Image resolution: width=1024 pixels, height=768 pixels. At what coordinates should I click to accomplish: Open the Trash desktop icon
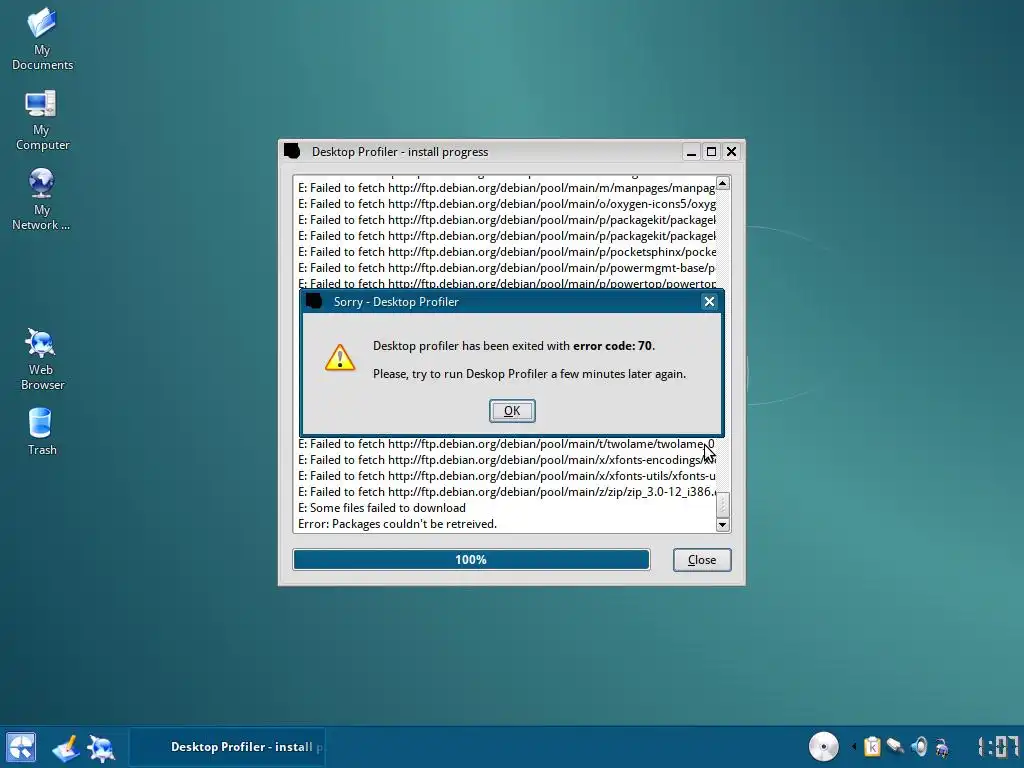(40, 431)
